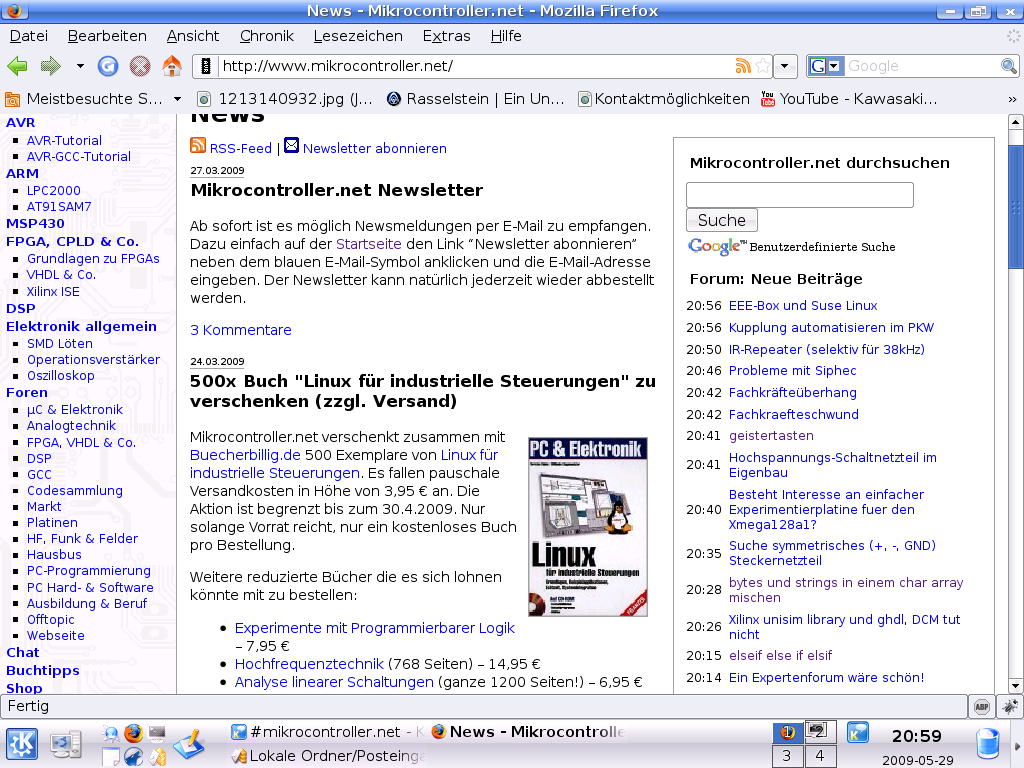Choose search engine via Google icon dropdown
This screenshot has height=768, width=1024.
pyautogui.click(x=825, y=66)
